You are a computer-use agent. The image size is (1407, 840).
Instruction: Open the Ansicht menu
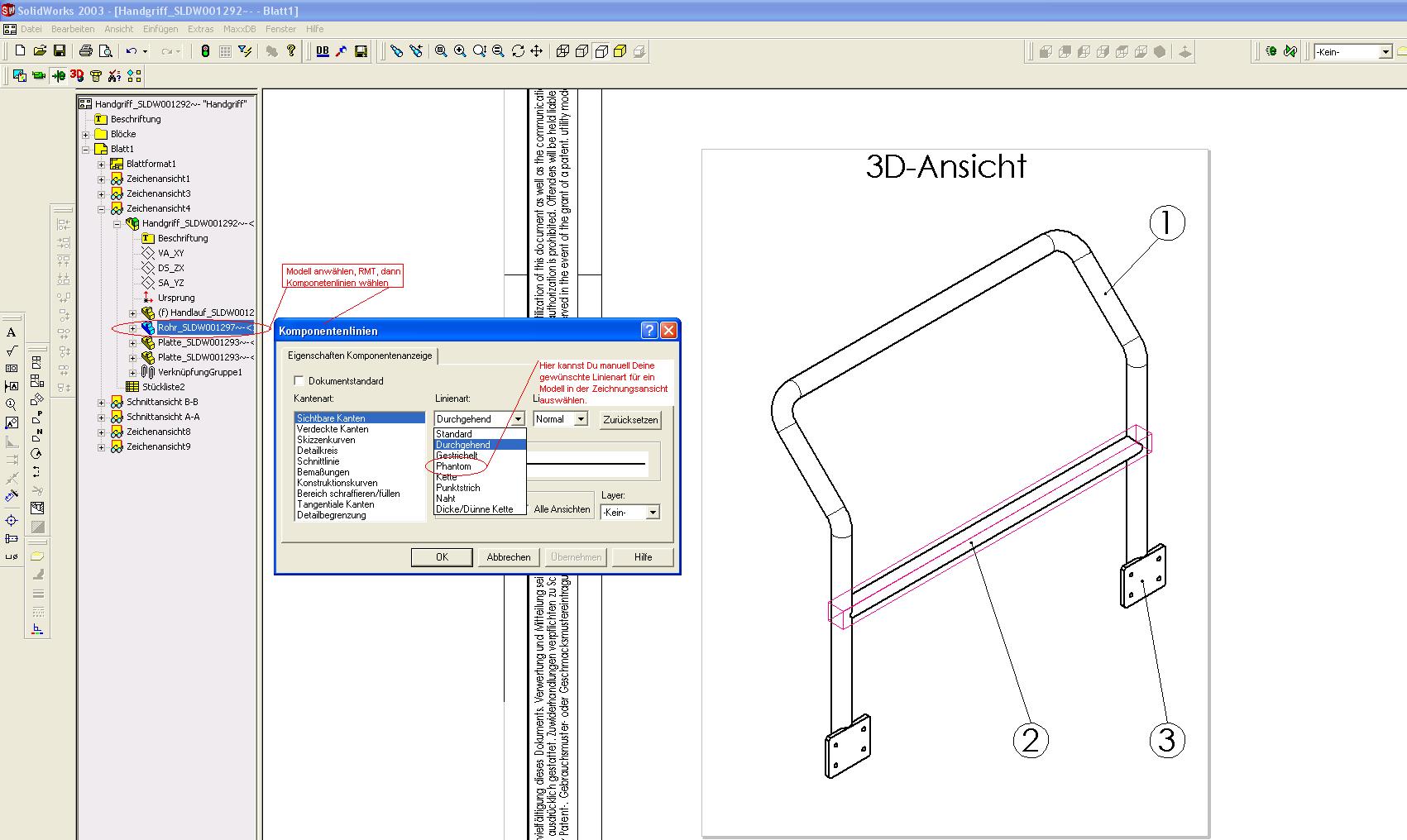(x=118, y=29)
